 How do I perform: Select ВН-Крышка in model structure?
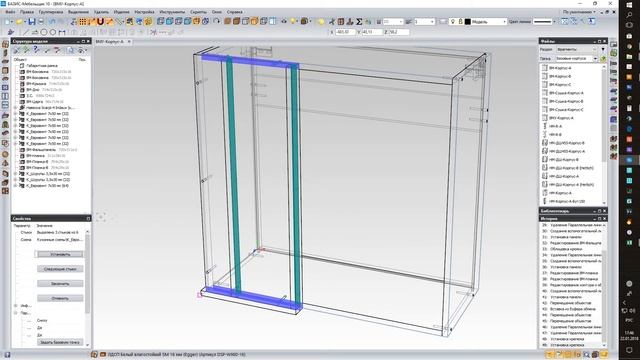(x=36, y=84)
